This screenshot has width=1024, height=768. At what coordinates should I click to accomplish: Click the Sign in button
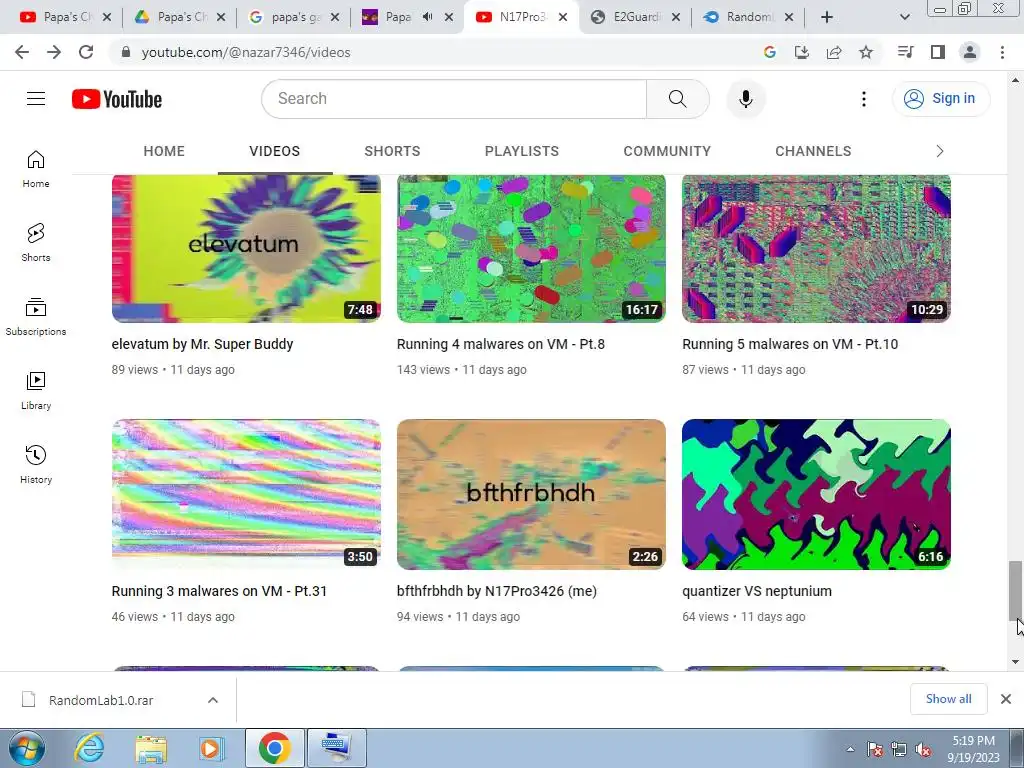point(940,99)
